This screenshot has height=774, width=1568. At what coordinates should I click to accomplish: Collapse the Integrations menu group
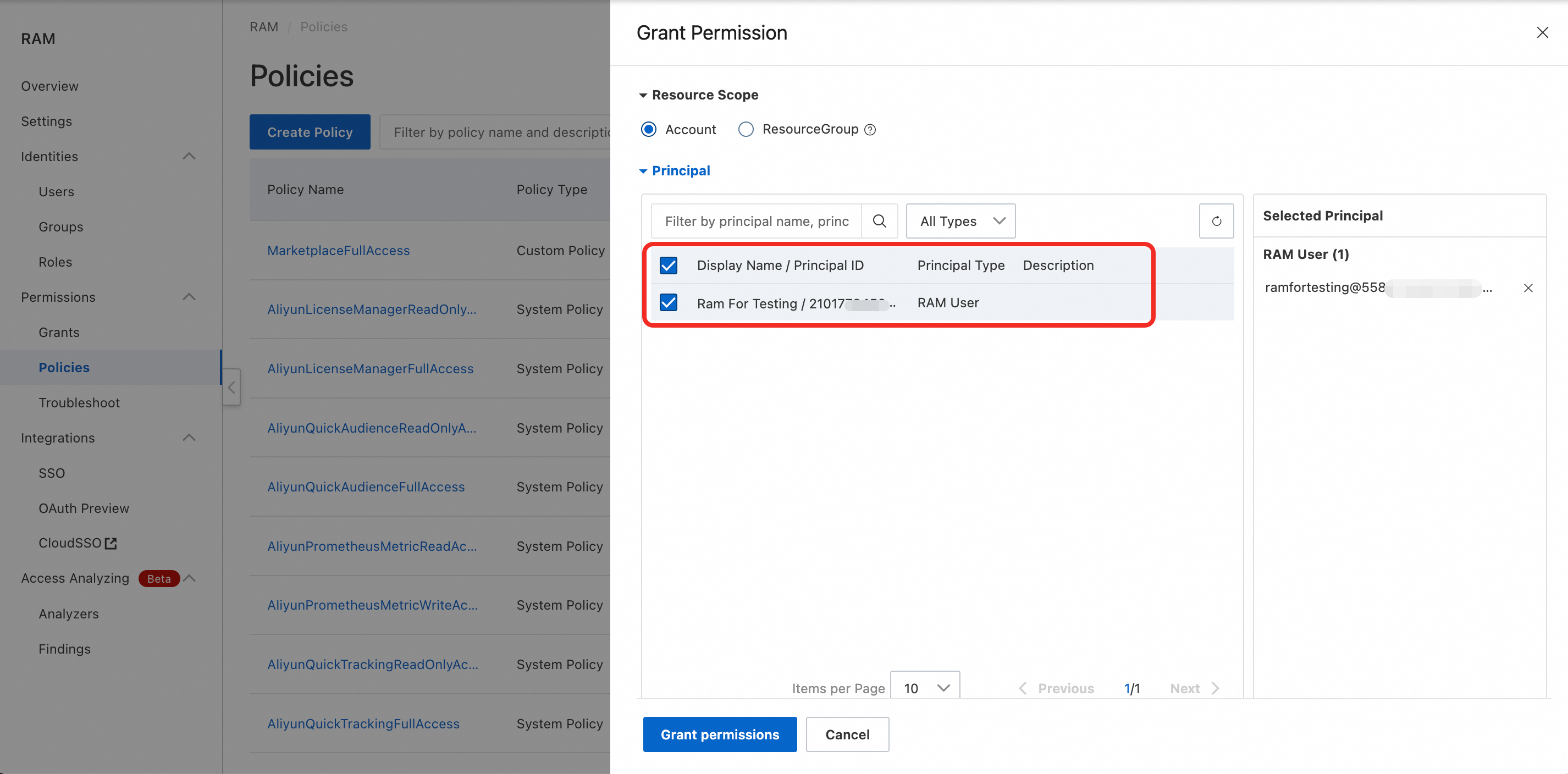tap(189, 438)
